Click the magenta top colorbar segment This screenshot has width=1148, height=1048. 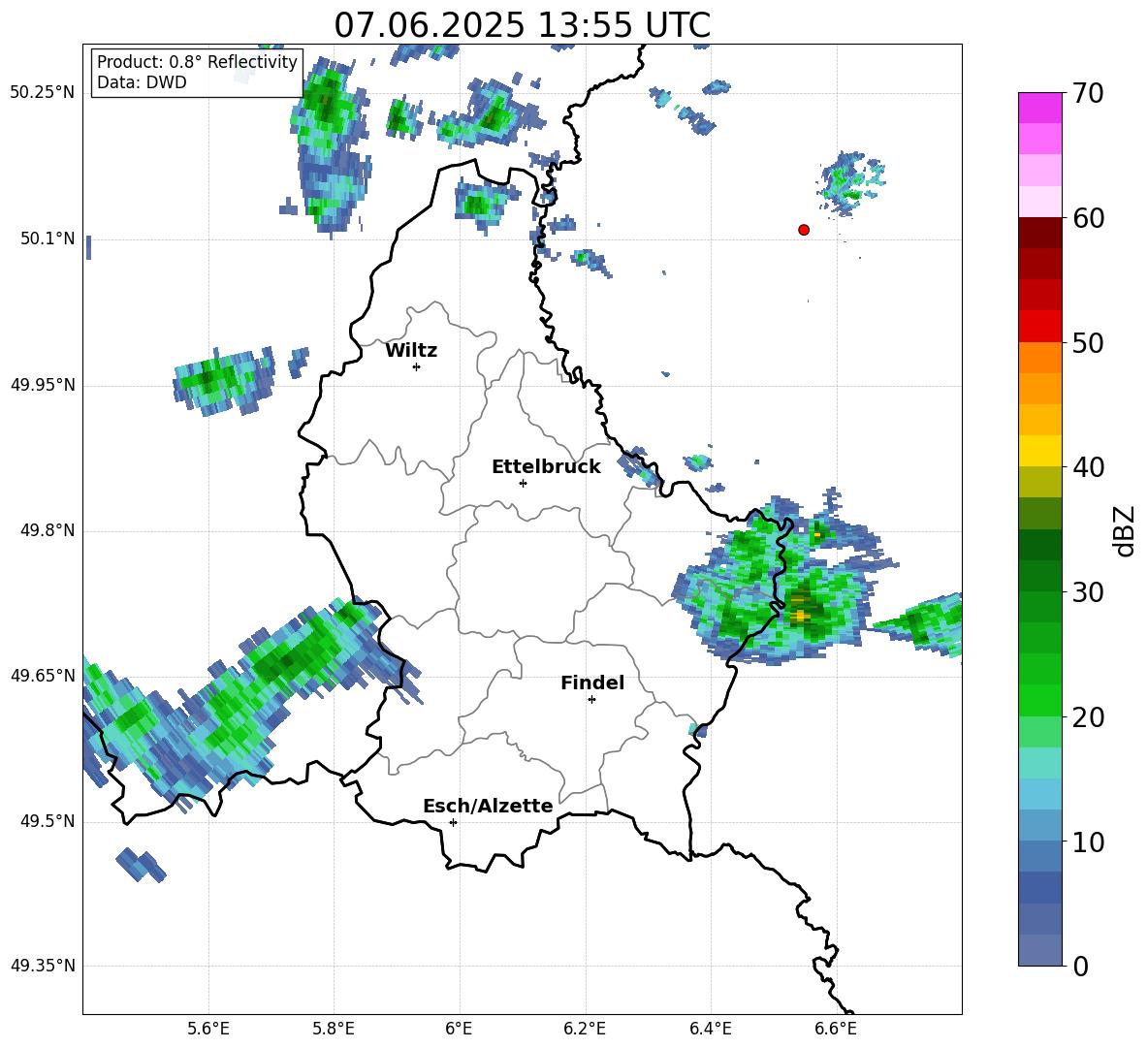click(1039, 109)
